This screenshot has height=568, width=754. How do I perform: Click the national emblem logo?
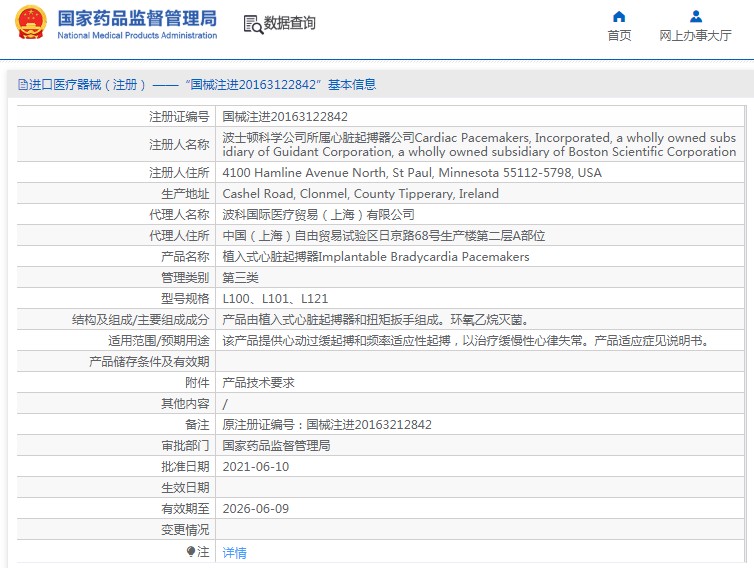[x=31, y=22]
